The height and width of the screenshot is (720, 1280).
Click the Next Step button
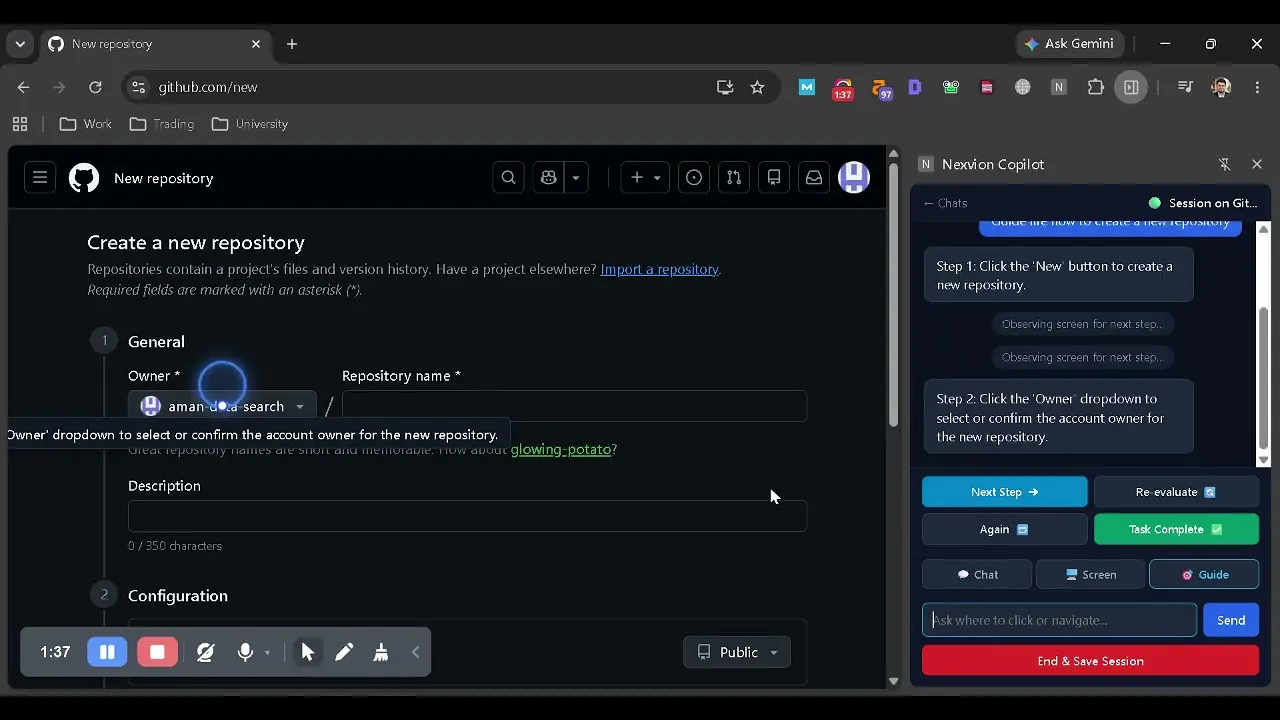[1004, 492]
